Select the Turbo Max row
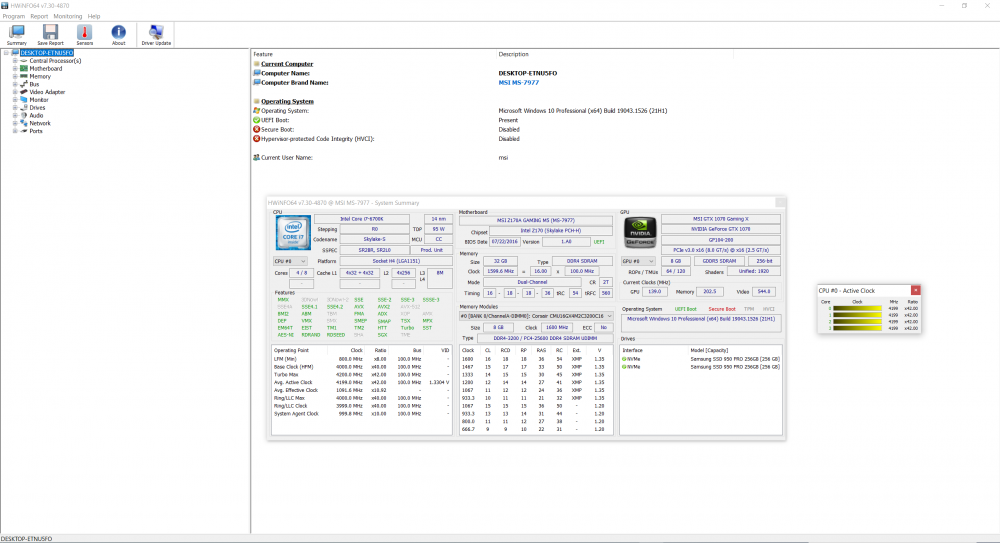Screen dimensions: 1000x543 click(x=362, y=375)
